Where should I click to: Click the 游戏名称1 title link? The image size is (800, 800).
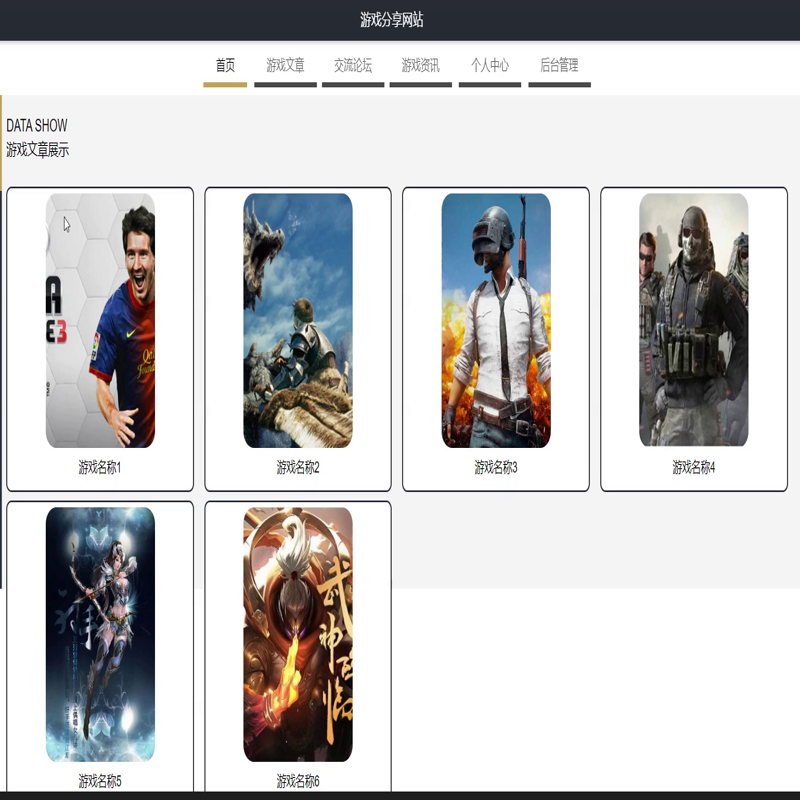(100, 467)
